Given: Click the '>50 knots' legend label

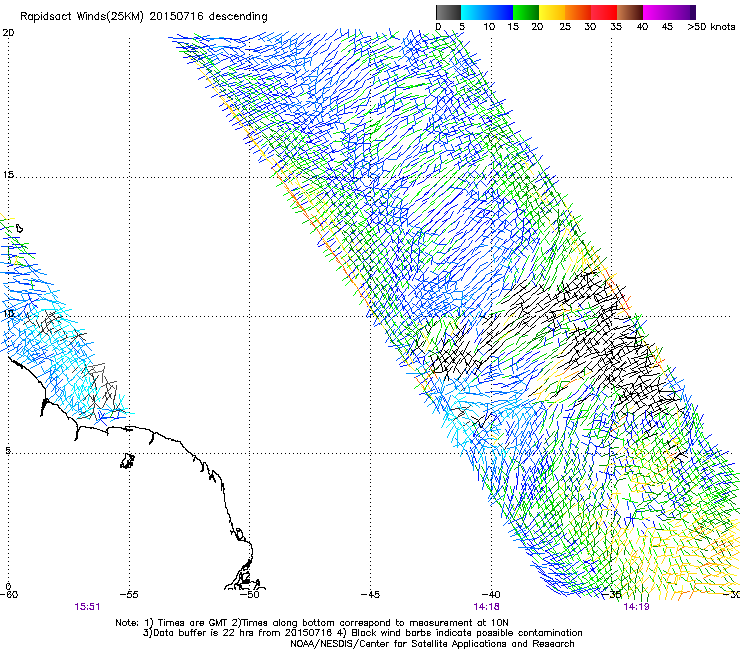Looking at the screenshot, I should (x=711, y=27).
